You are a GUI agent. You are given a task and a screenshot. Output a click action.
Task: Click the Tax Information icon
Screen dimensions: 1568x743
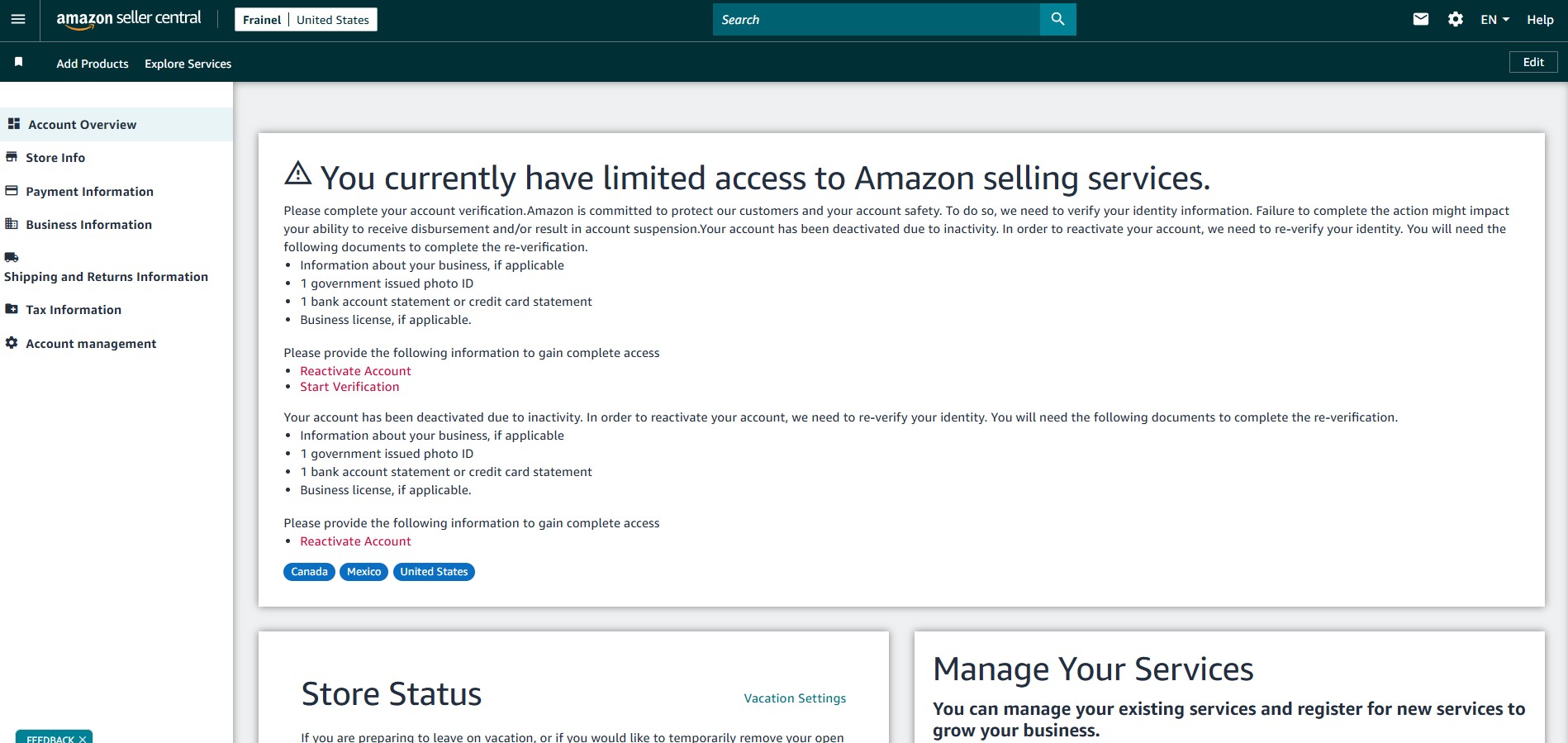point(12,309)
